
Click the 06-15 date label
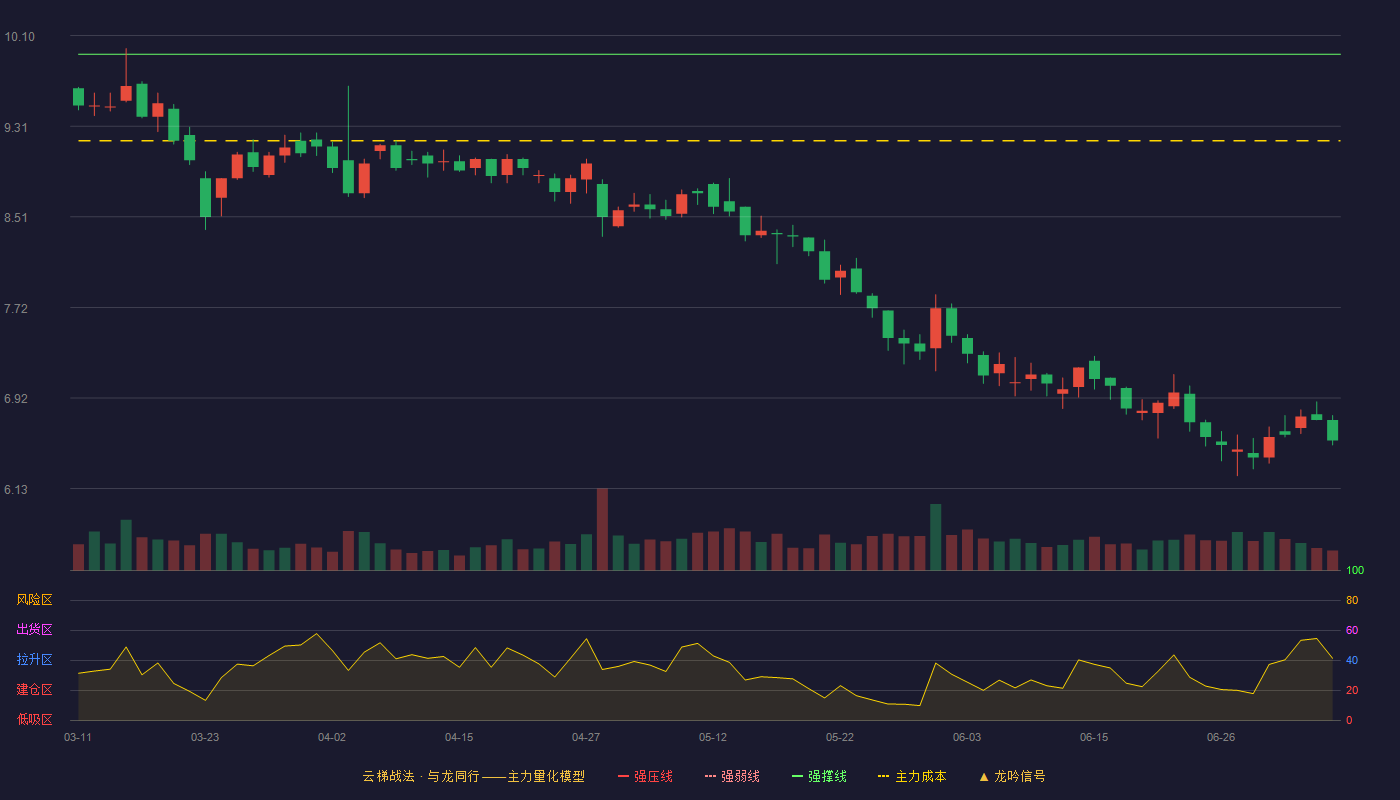click(1094, 737)
